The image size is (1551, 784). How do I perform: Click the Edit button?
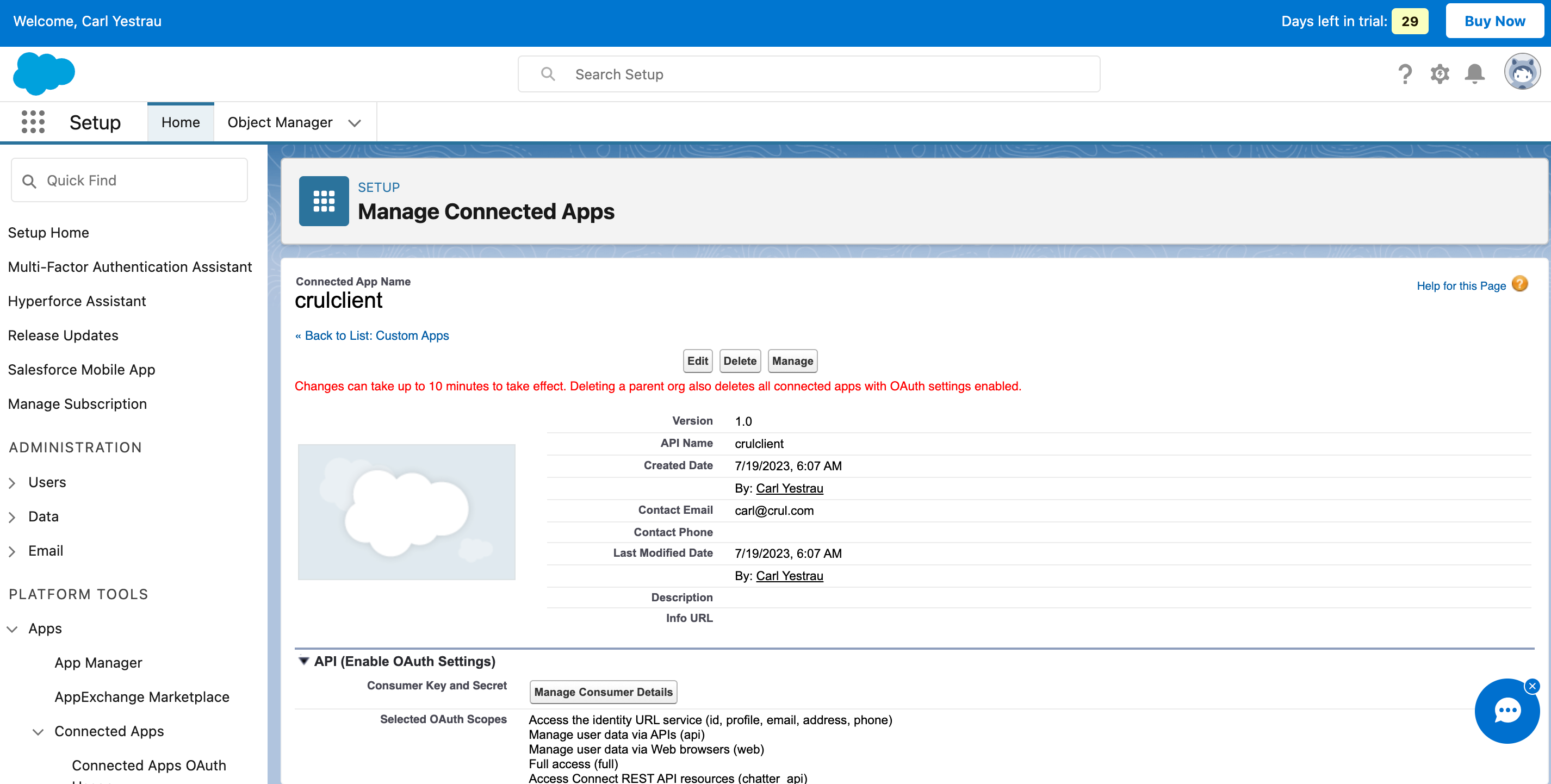[697, 360]
